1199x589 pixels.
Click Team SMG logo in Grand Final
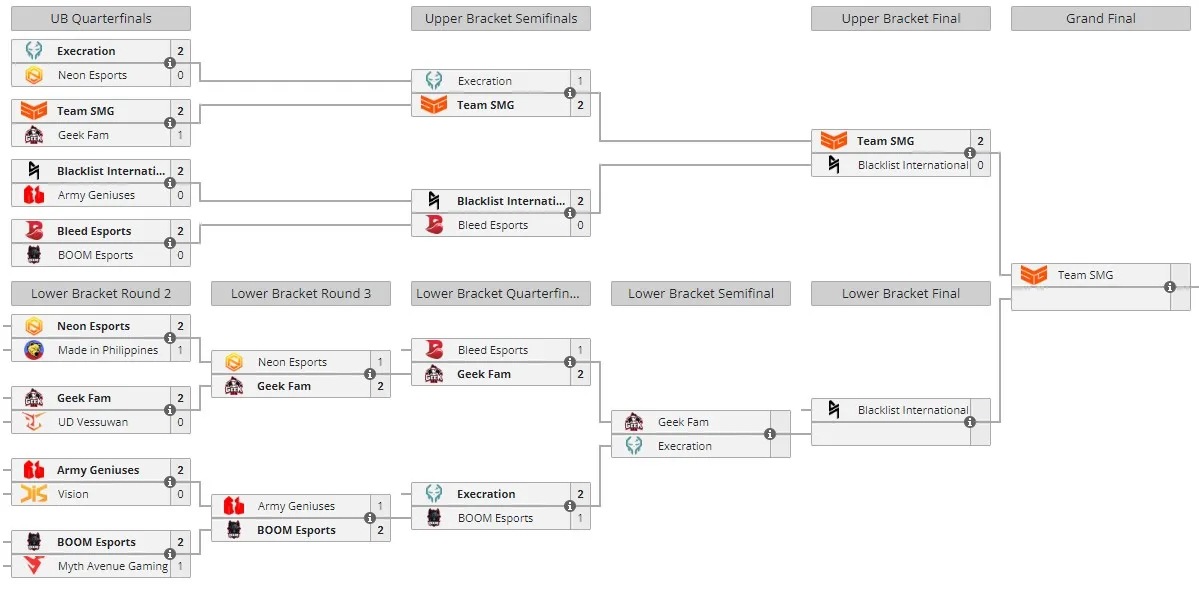[1034, 275]
